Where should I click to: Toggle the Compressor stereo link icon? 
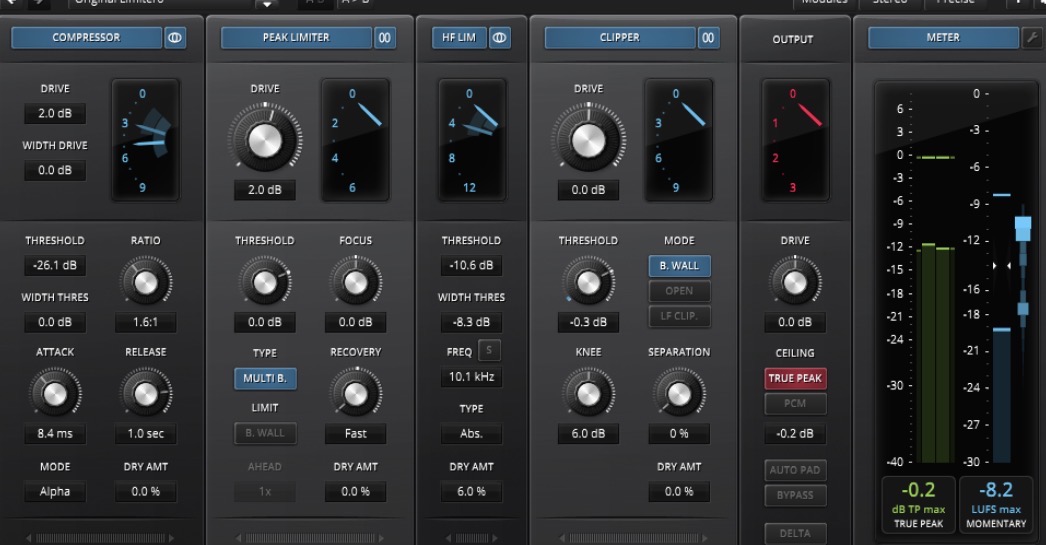click(175, 37)
